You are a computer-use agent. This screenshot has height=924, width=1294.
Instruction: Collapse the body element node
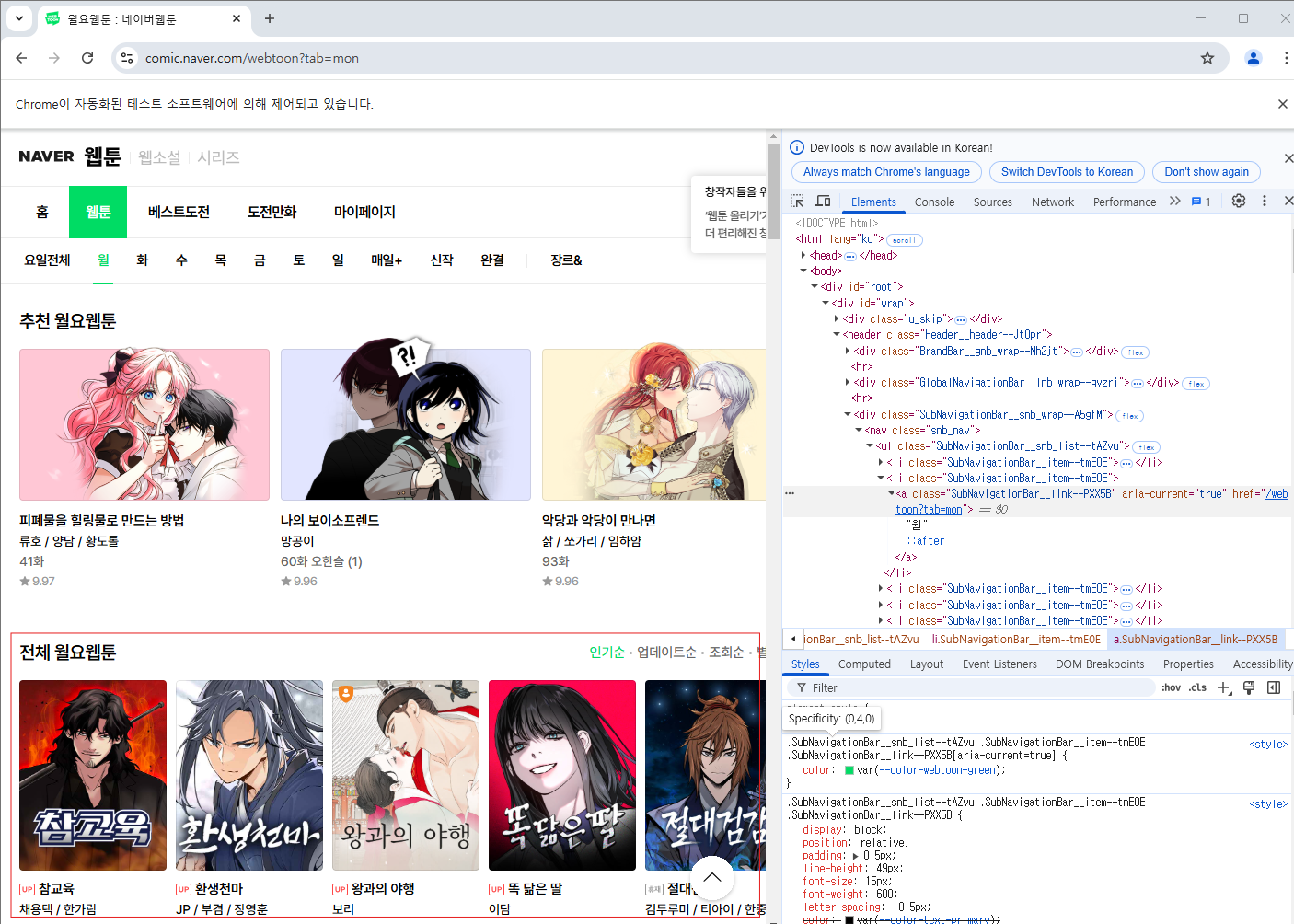pyautogui.click(x=803, y=271)
